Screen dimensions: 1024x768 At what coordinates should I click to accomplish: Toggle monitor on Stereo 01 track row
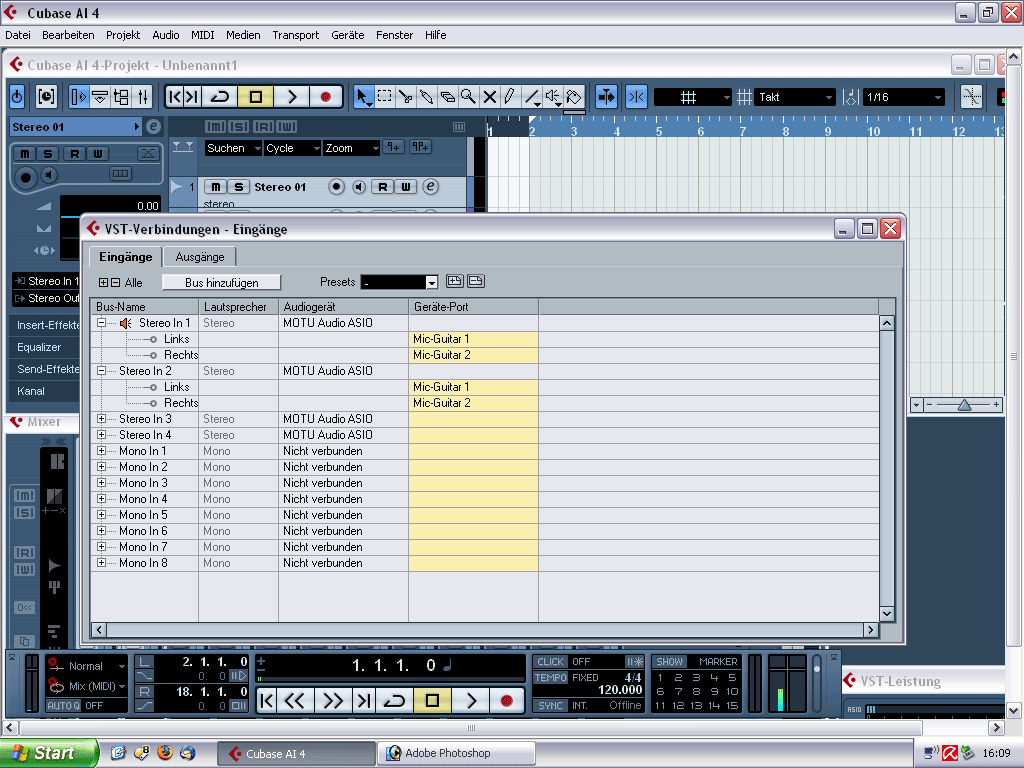coord(359,187)
